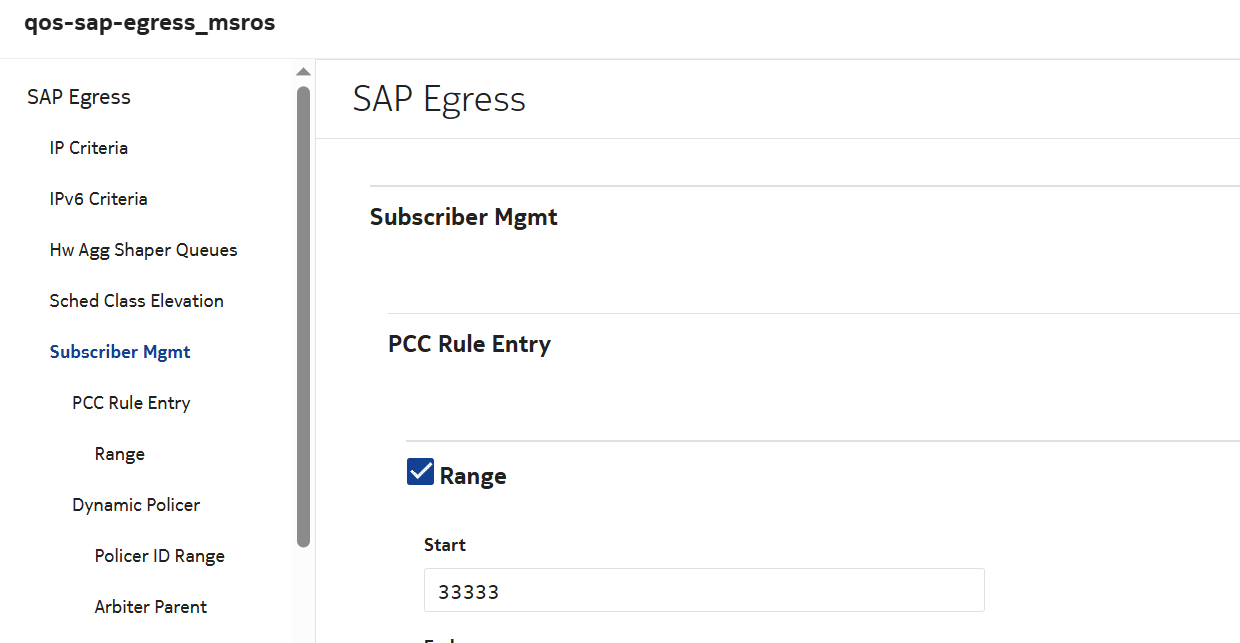Click the Range label beside the checkbox
This screenshot has width=1240, height=643.
tap(473, 476)
